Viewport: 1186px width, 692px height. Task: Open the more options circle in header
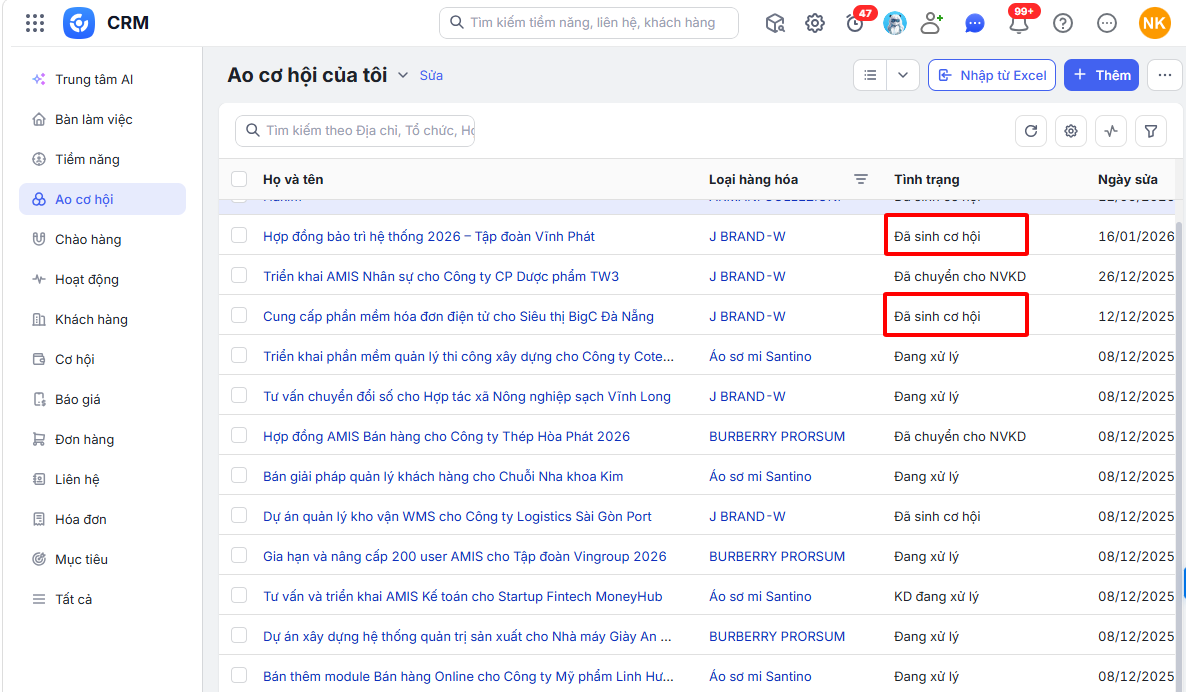click(1107, 23)
